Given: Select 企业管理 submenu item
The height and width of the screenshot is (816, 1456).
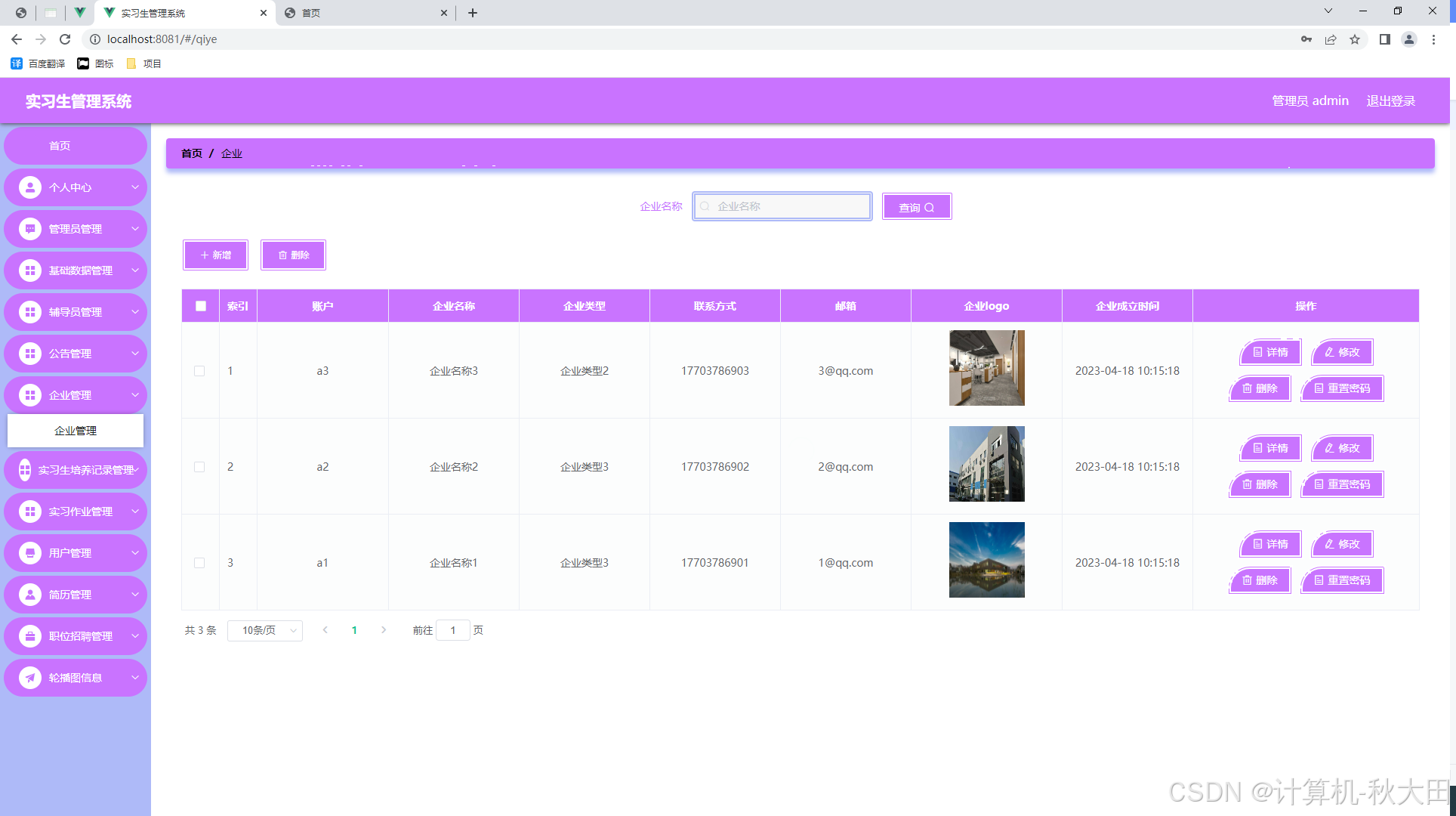Looking at the screenshot, I should tap(76, 431).
